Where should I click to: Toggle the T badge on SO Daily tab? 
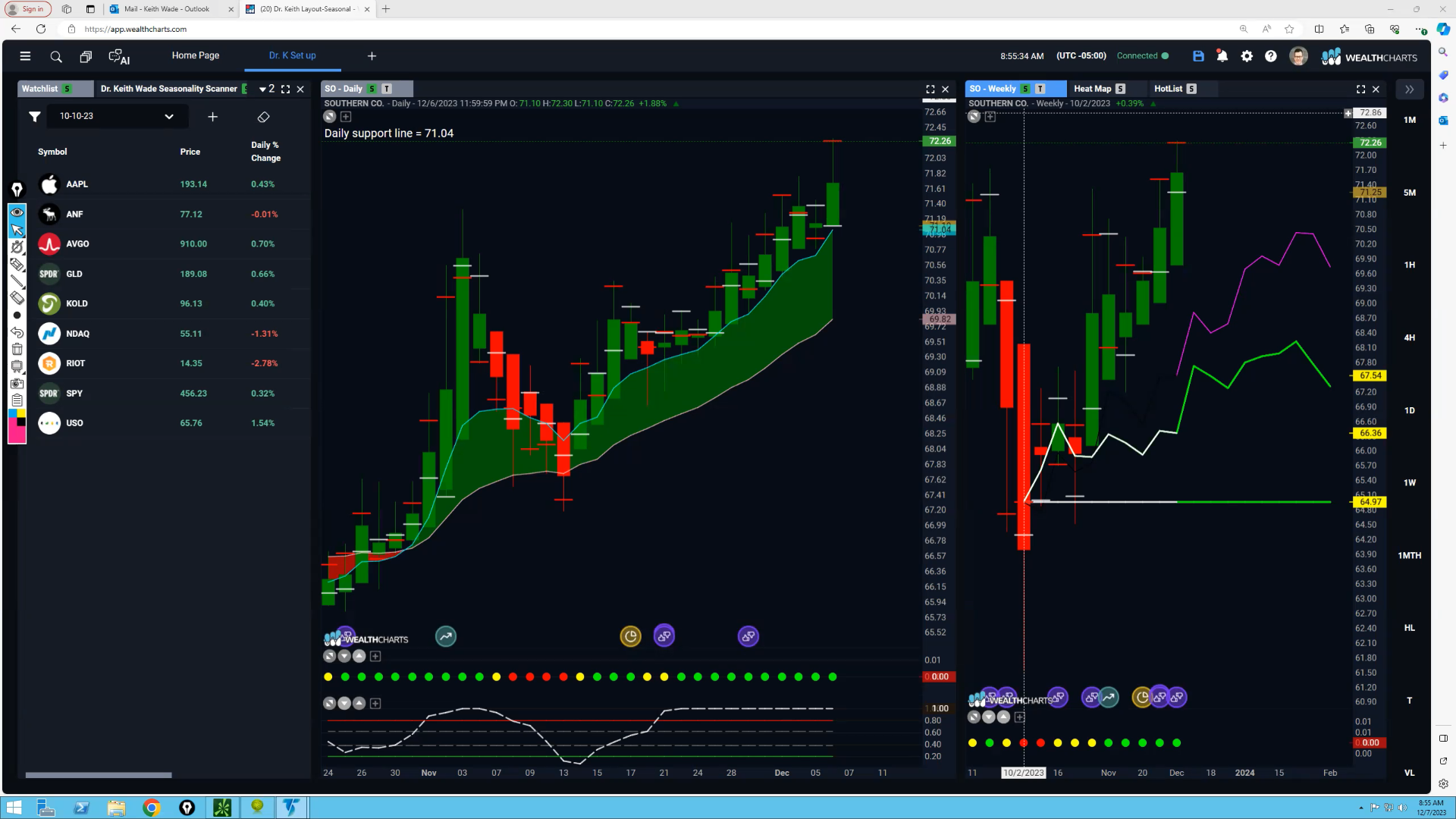387,89
